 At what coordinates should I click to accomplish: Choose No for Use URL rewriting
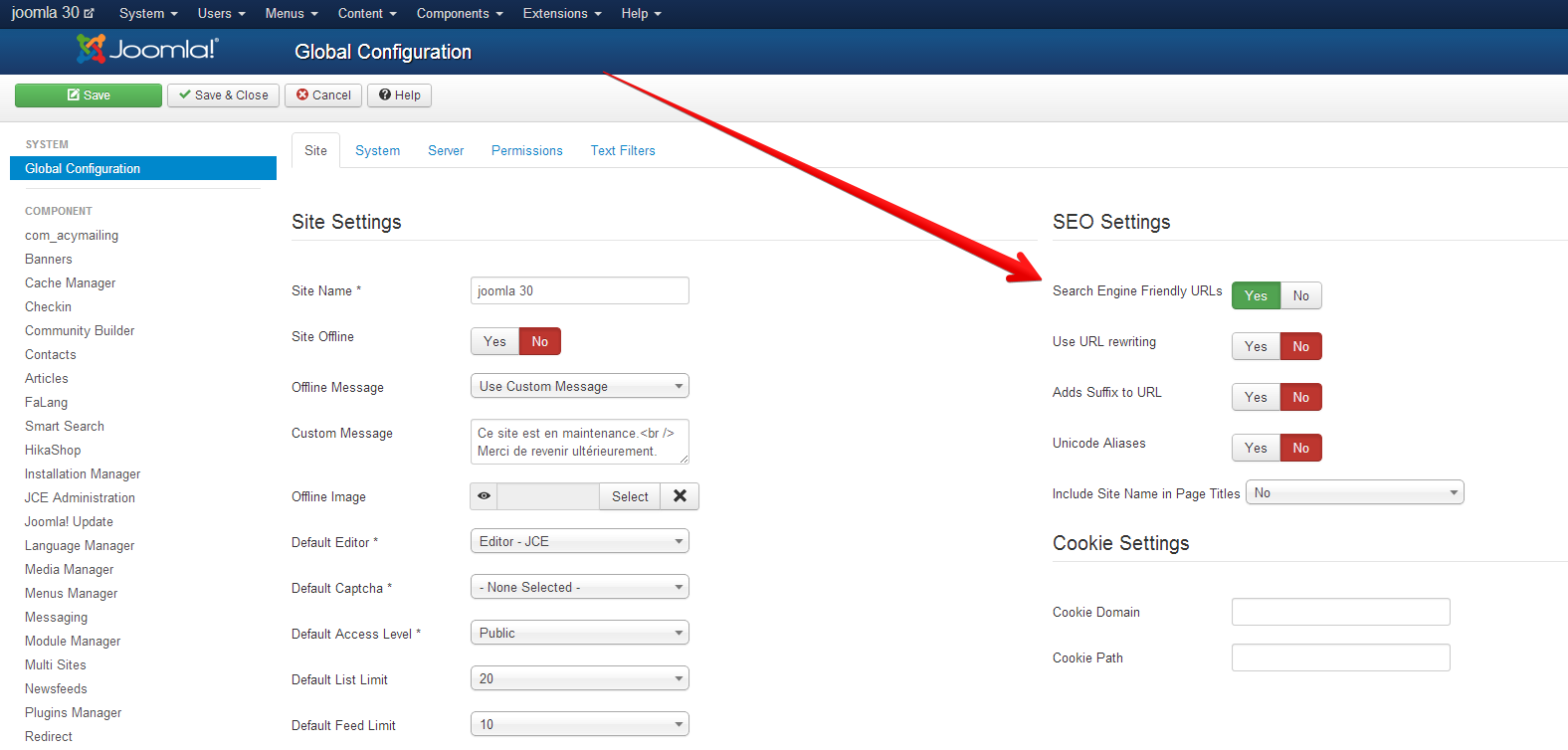(1301, 346)
